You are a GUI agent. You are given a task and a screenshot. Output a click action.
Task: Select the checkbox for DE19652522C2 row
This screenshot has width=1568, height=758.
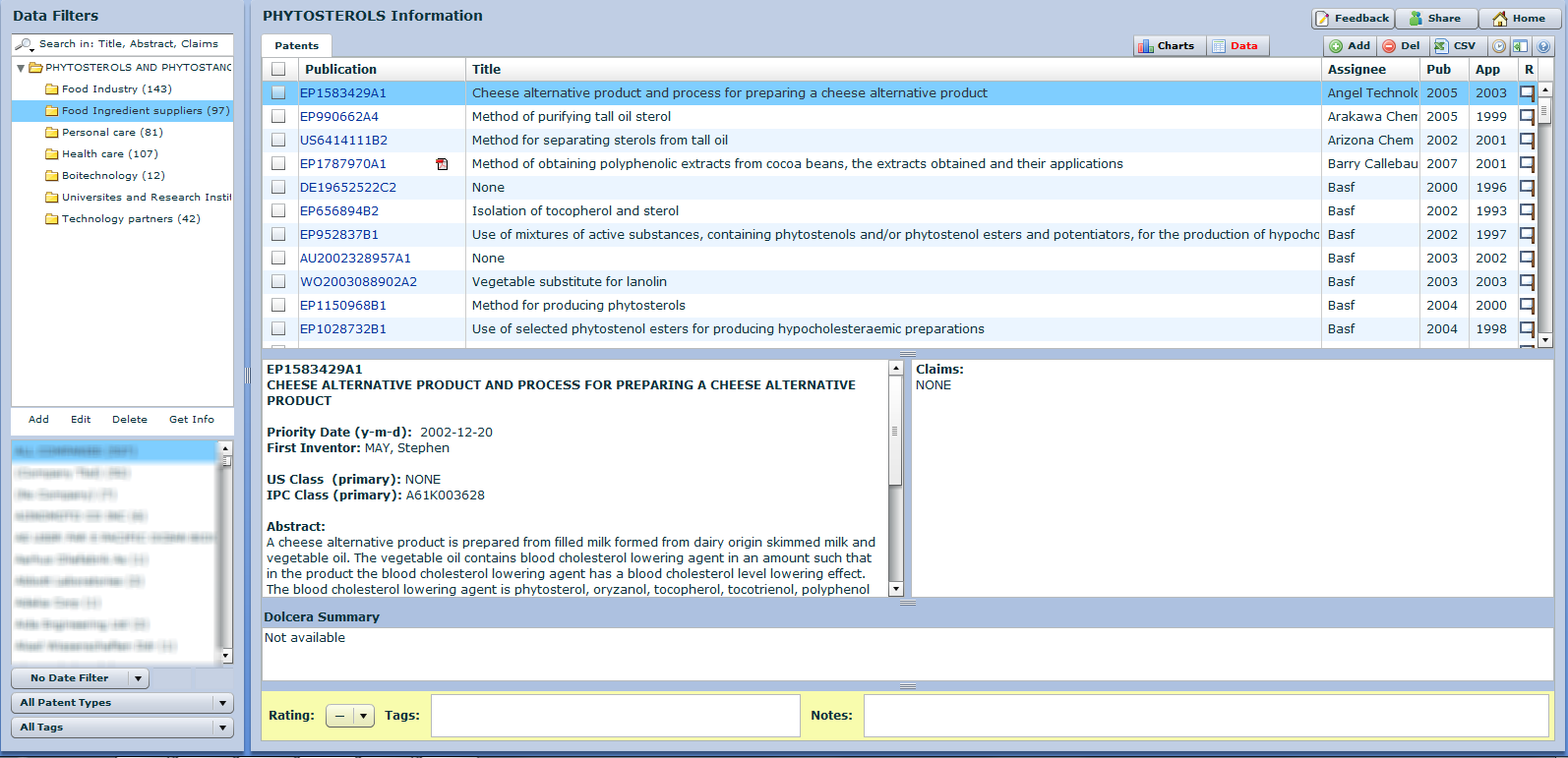(x=278, y=188)
